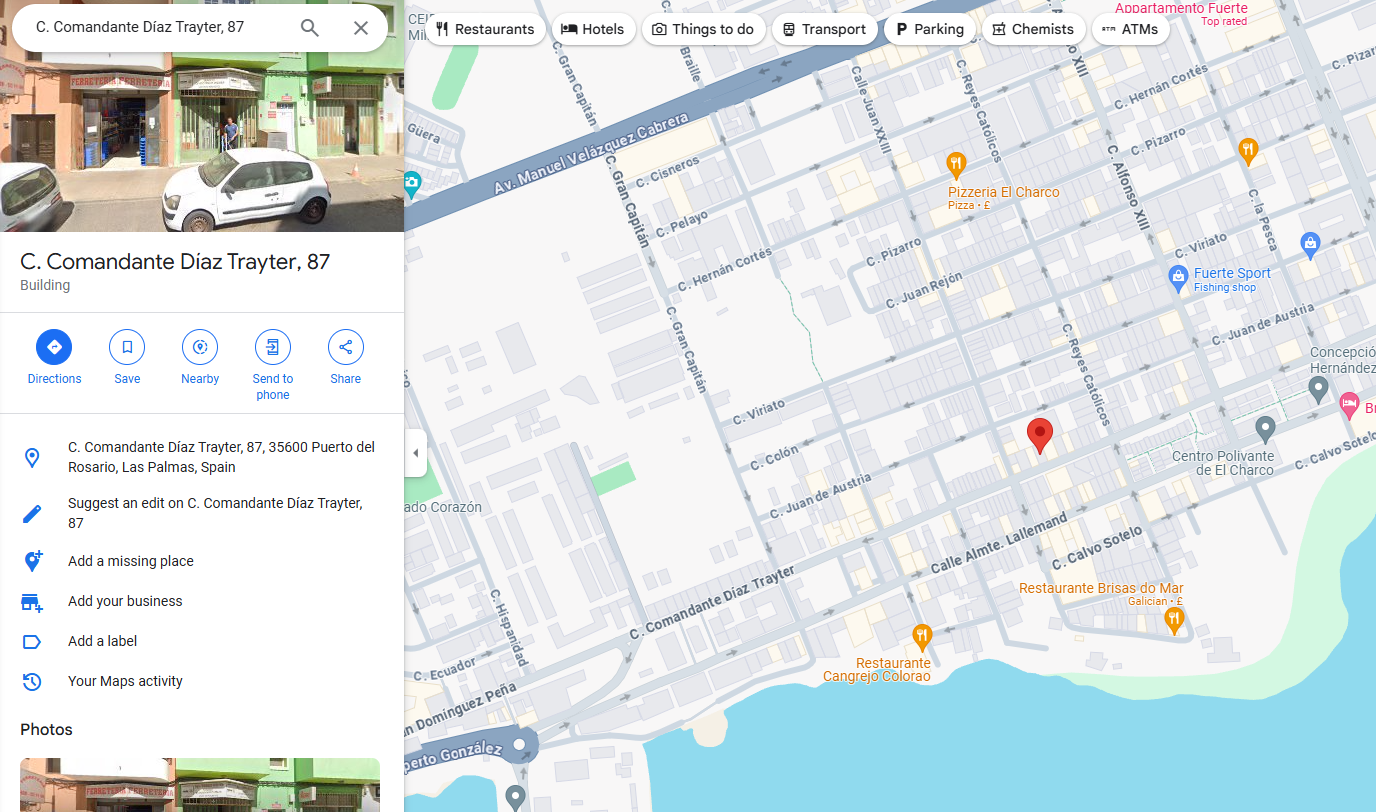Click the Restaurante Brisas do Mar label
This screenshot has width=1376, height=812.
(x=1101, y=588)
